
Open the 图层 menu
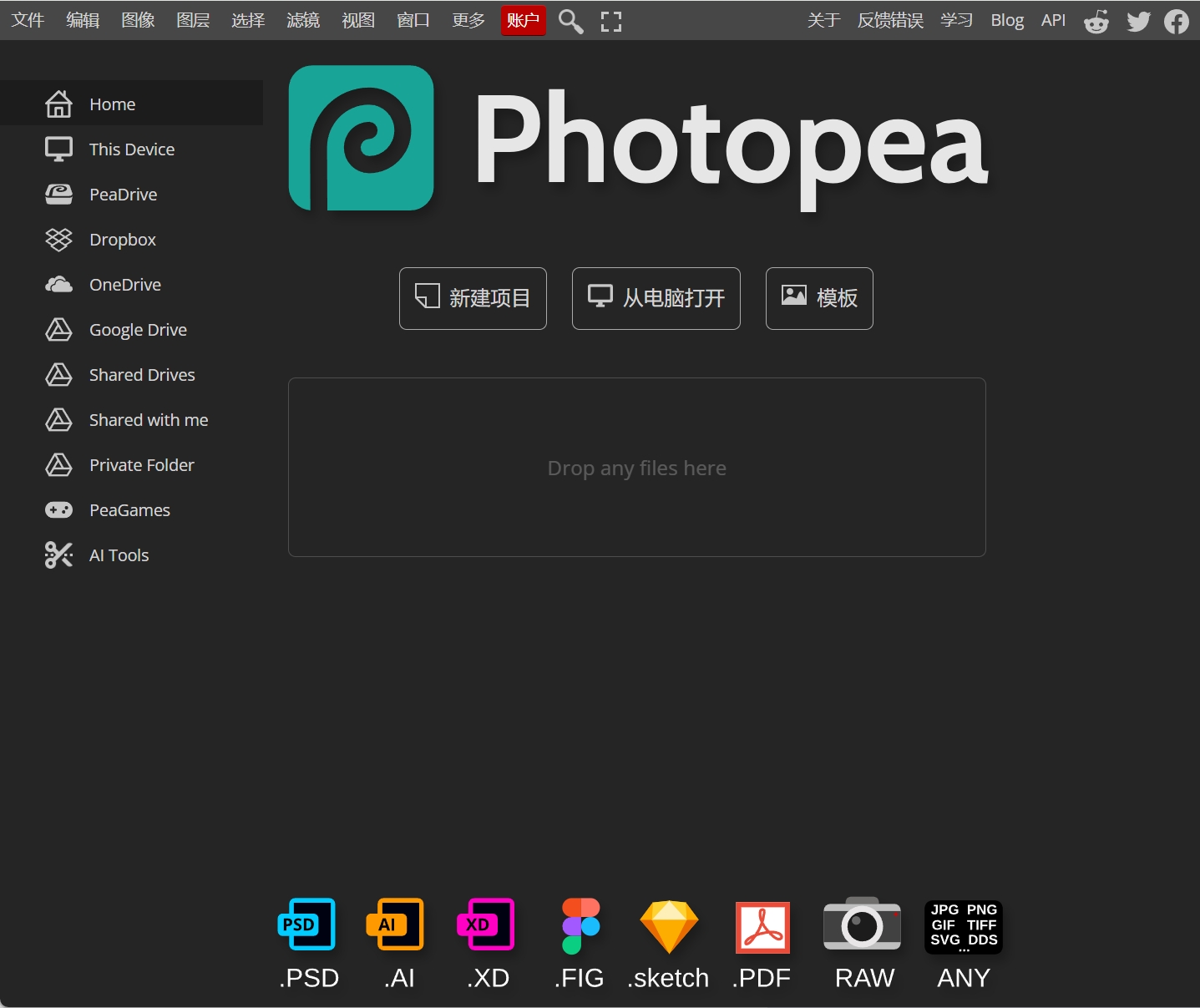[x=193, y=20]
